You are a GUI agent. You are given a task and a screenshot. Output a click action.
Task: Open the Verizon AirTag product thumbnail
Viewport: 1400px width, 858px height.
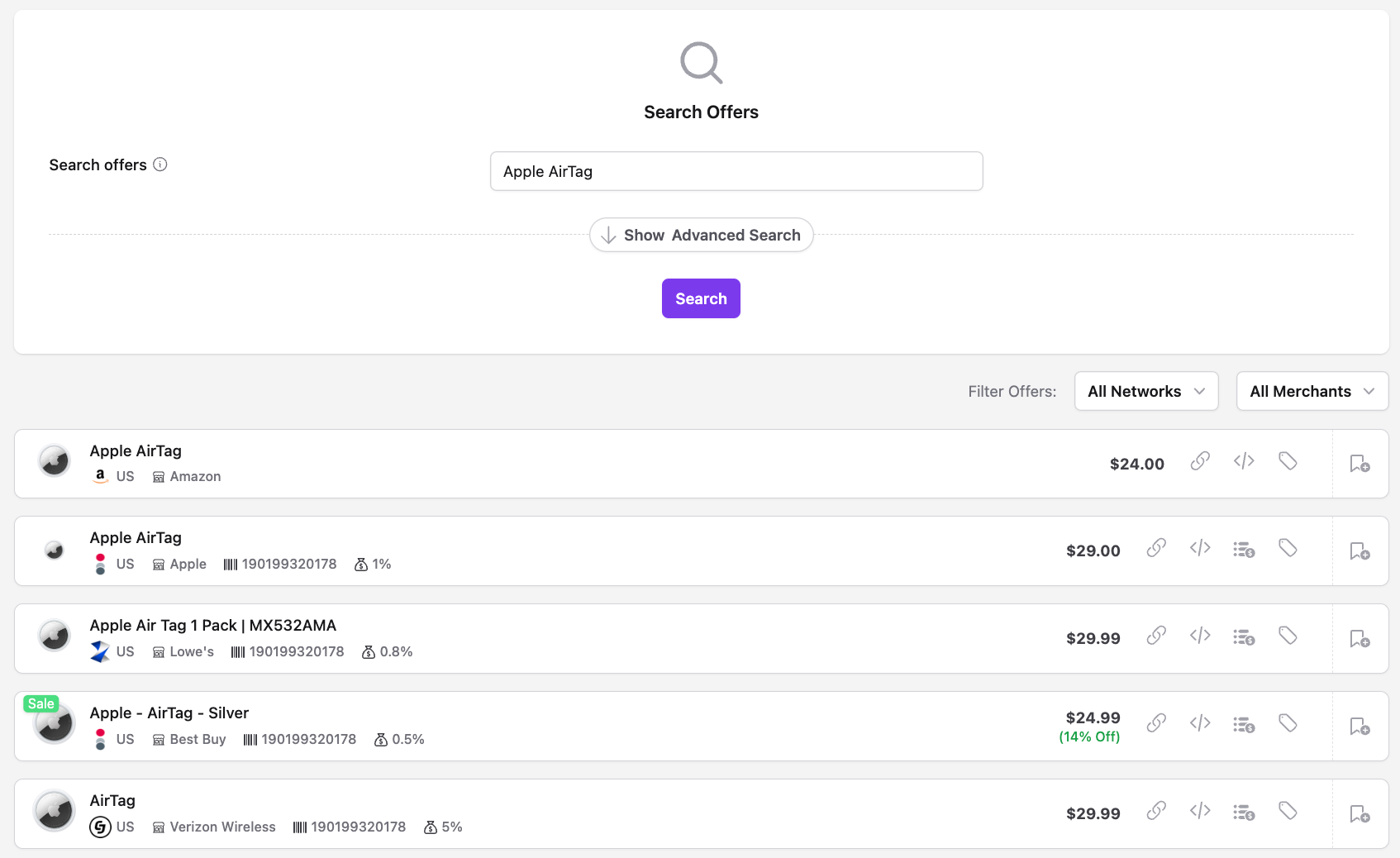[55, 811]
